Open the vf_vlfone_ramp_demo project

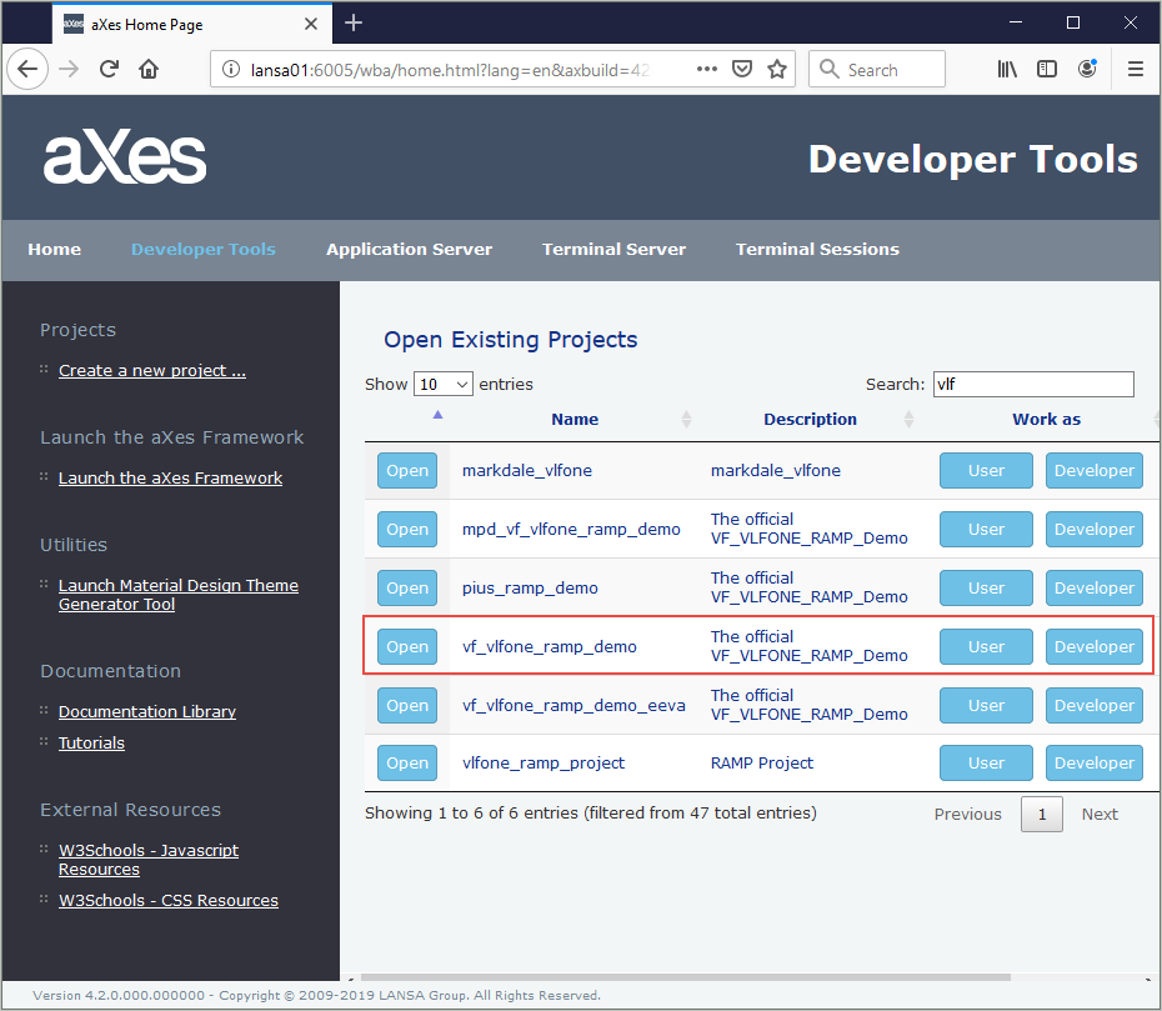tap(407, 647)
